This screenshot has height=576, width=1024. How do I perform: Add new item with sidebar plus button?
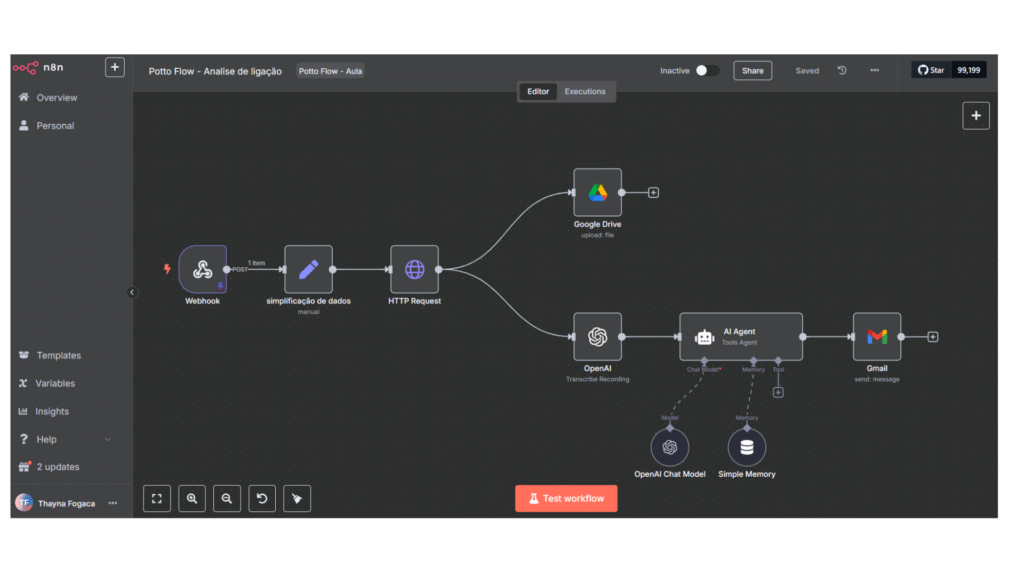(115, 67)
